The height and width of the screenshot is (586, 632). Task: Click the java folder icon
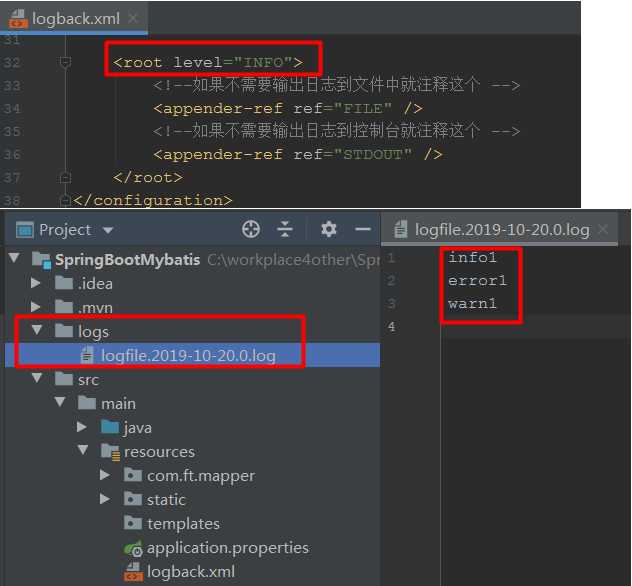[110, 427]
